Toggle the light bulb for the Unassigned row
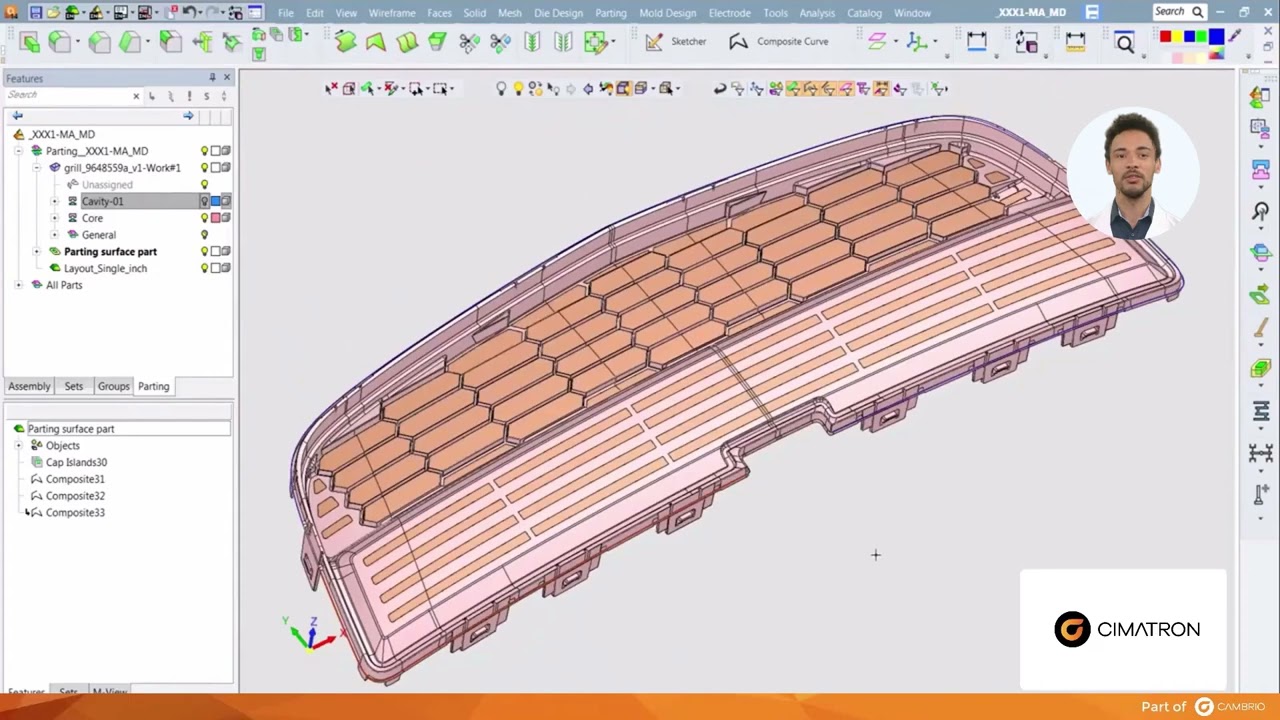1280x720 pixels. pyautogui.click(x=204, y=185)
